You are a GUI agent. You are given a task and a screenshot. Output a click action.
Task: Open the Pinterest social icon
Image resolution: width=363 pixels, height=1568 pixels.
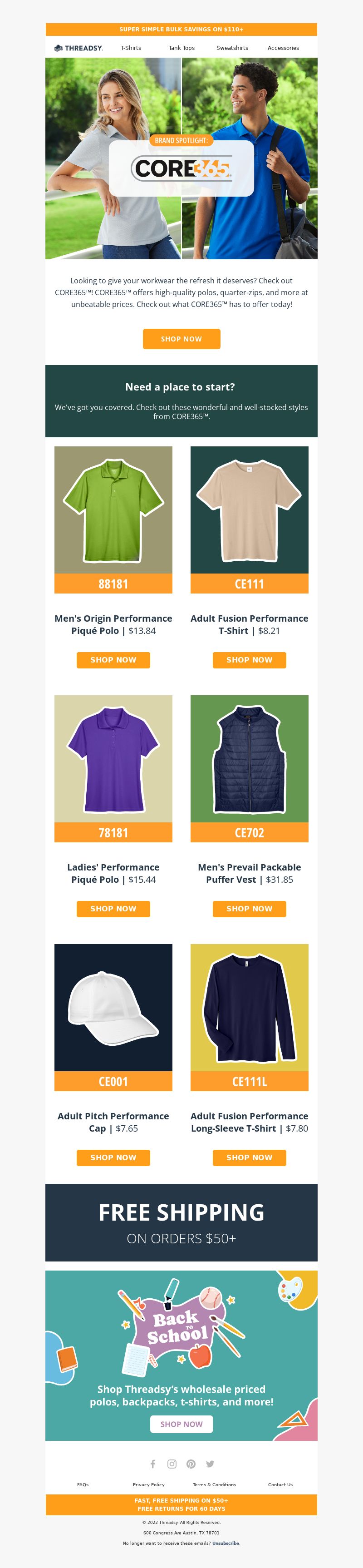191,1464
